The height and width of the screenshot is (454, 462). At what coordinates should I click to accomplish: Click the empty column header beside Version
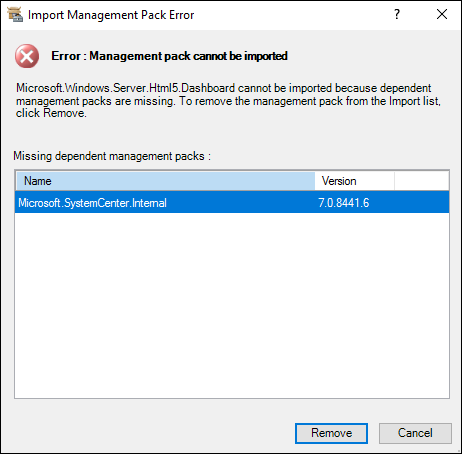tap(422, 181)
